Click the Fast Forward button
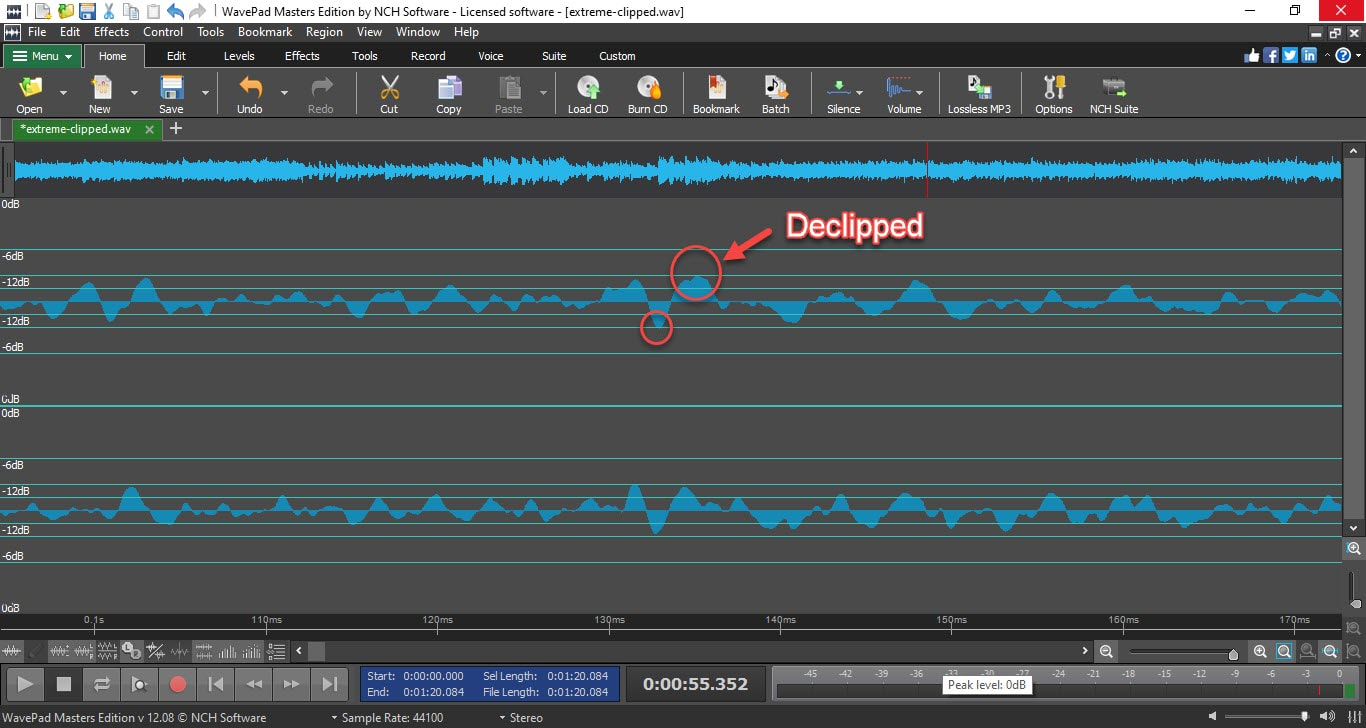The width and height of the screenshot is (1366, 728). point(291,684)
